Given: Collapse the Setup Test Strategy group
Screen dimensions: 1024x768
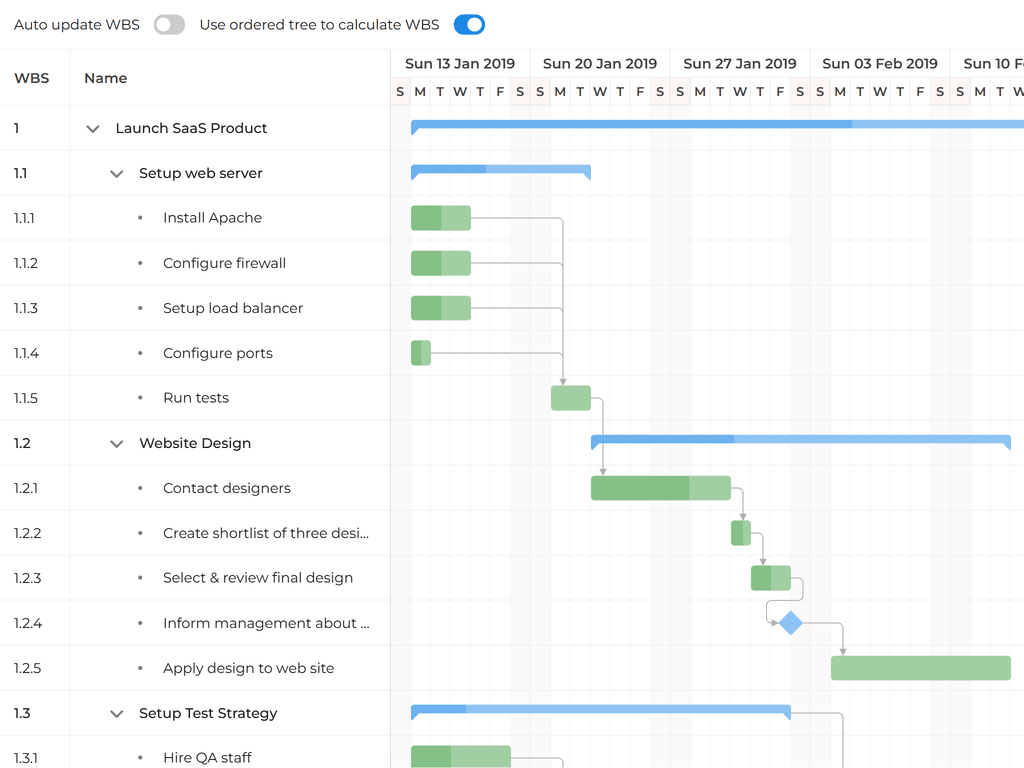Looking at the screenshot, I should [117, 714].
